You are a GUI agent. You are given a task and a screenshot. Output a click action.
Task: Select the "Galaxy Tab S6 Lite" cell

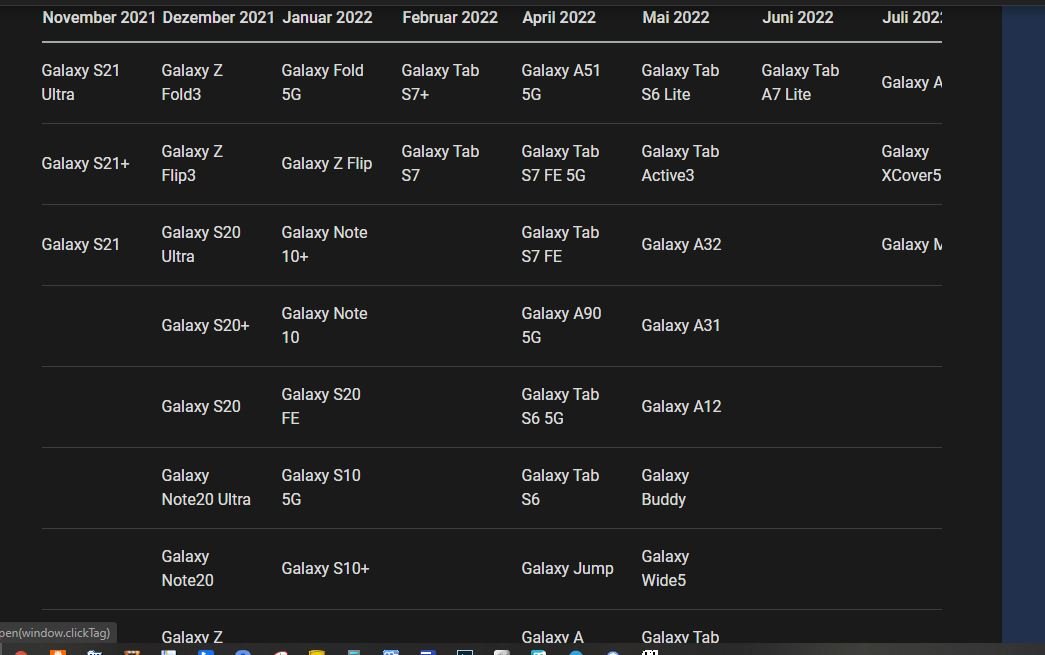click(x=680, y=83)
